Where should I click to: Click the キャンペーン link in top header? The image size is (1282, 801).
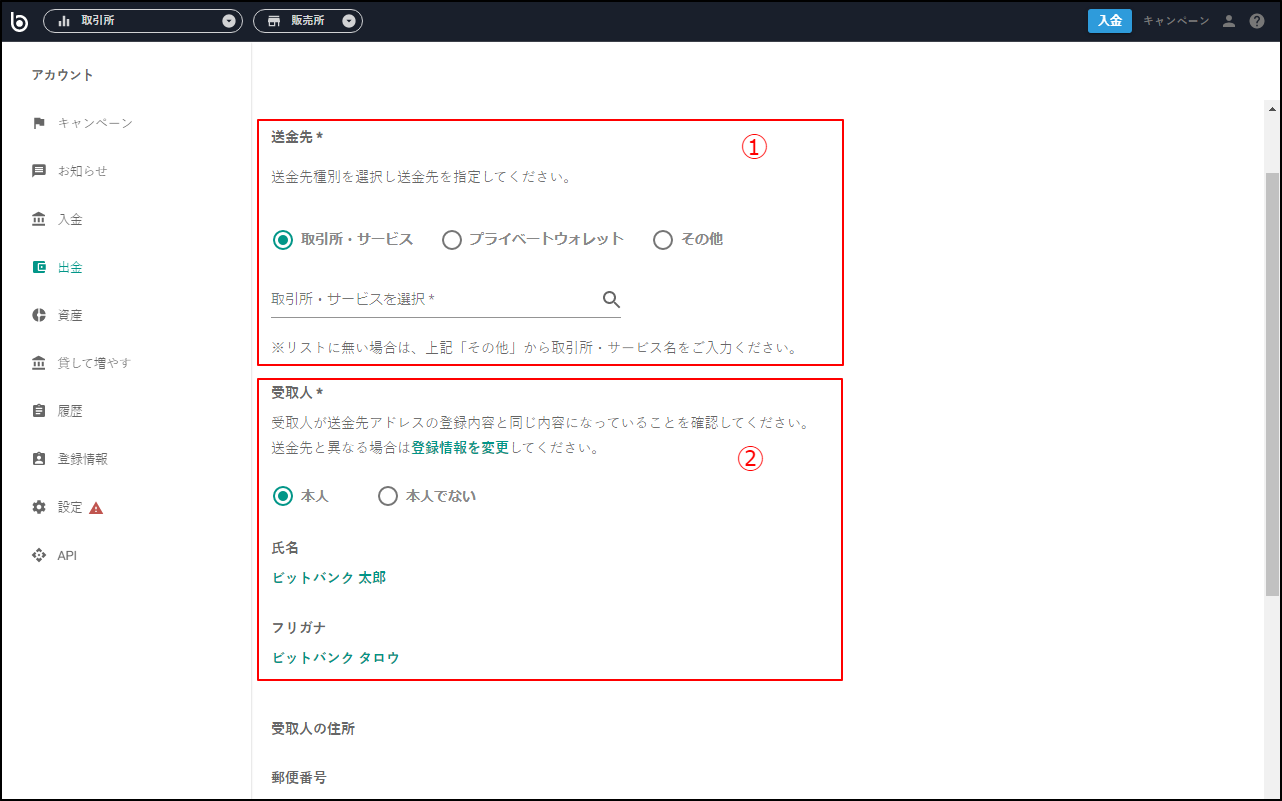(x=1176, y=21)
